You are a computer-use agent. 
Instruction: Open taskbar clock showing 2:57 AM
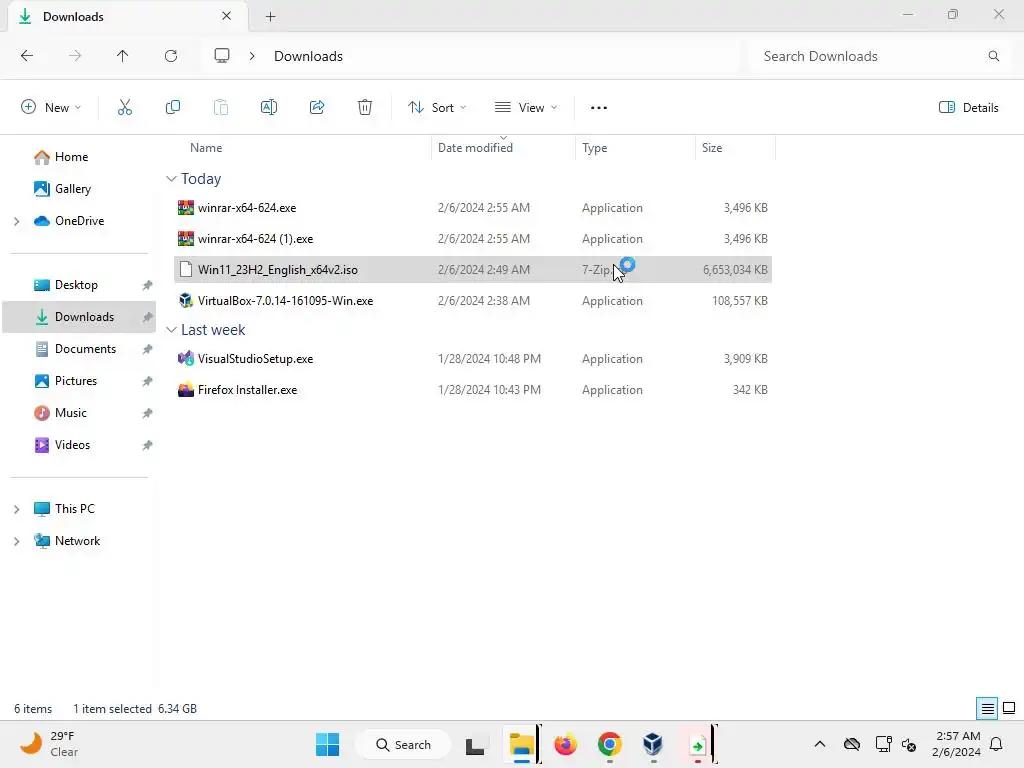tap(957, 744)
